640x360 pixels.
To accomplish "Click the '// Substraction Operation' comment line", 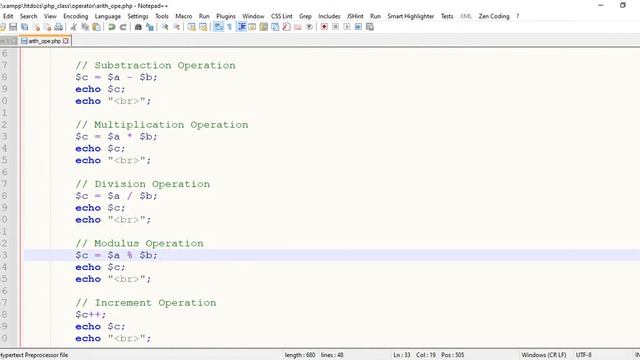I will (155, 65).
